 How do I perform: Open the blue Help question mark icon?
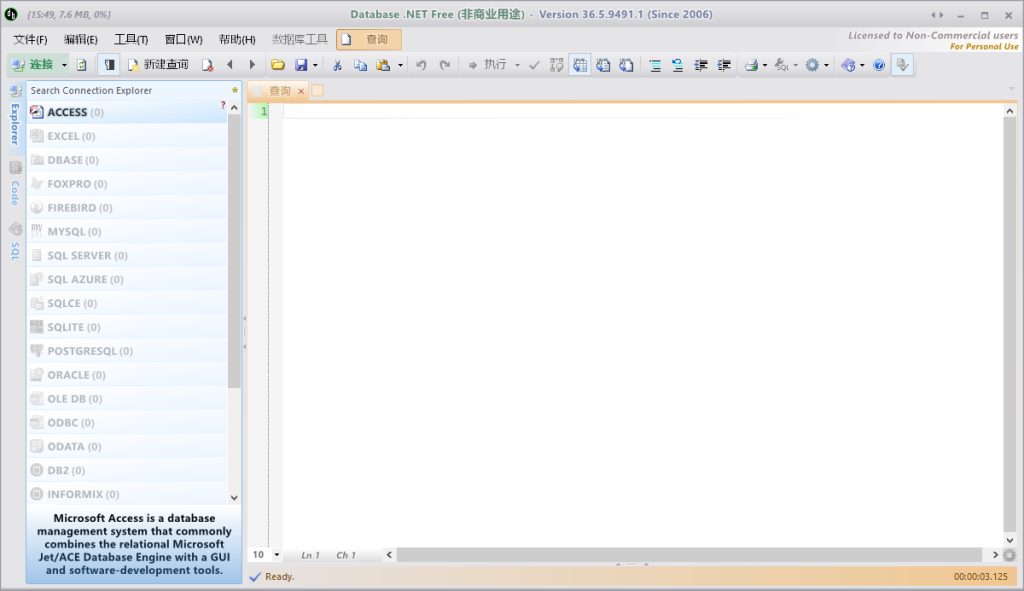pos(879,65)
